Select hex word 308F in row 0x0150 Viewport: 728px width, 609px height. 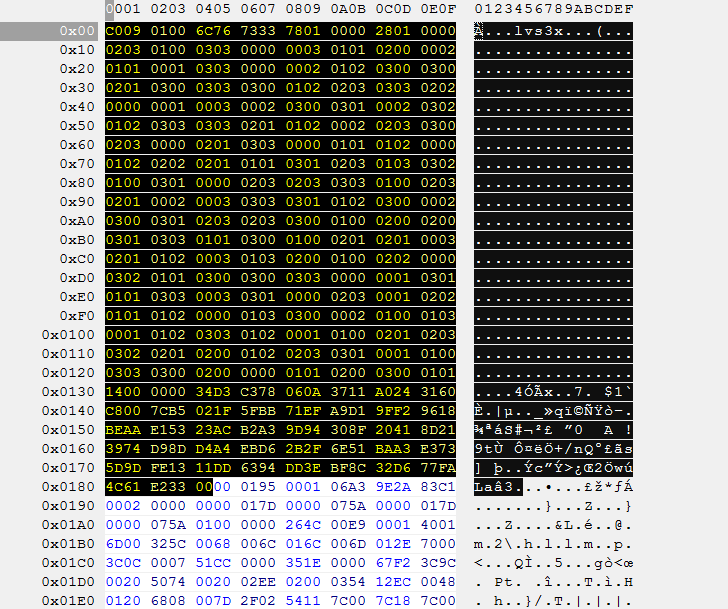click(x=348, y=430)
